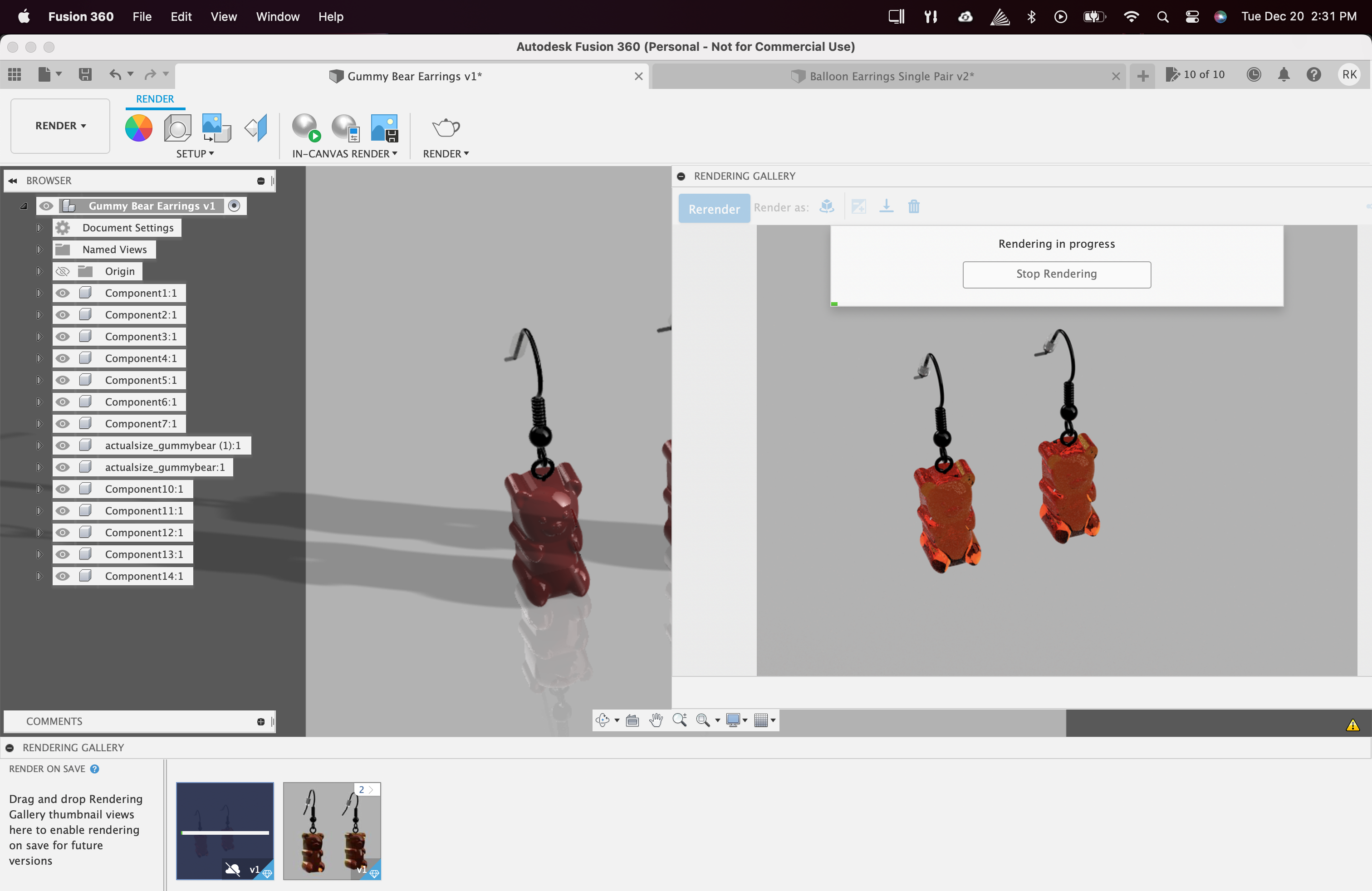Screen dimensions: 1372x891
Task: Select the Pan hand tool
Action: [656, 720]
